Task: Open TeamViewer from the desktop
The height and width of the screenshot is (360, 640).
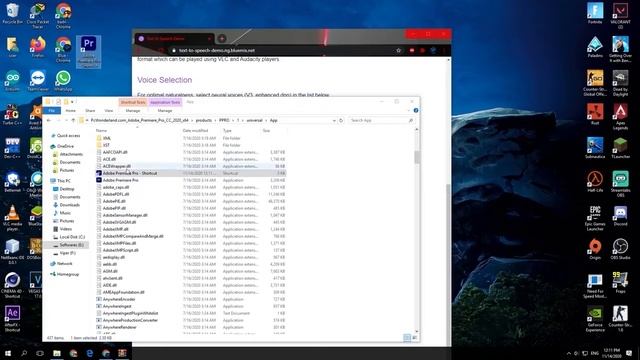Action: 38,80
